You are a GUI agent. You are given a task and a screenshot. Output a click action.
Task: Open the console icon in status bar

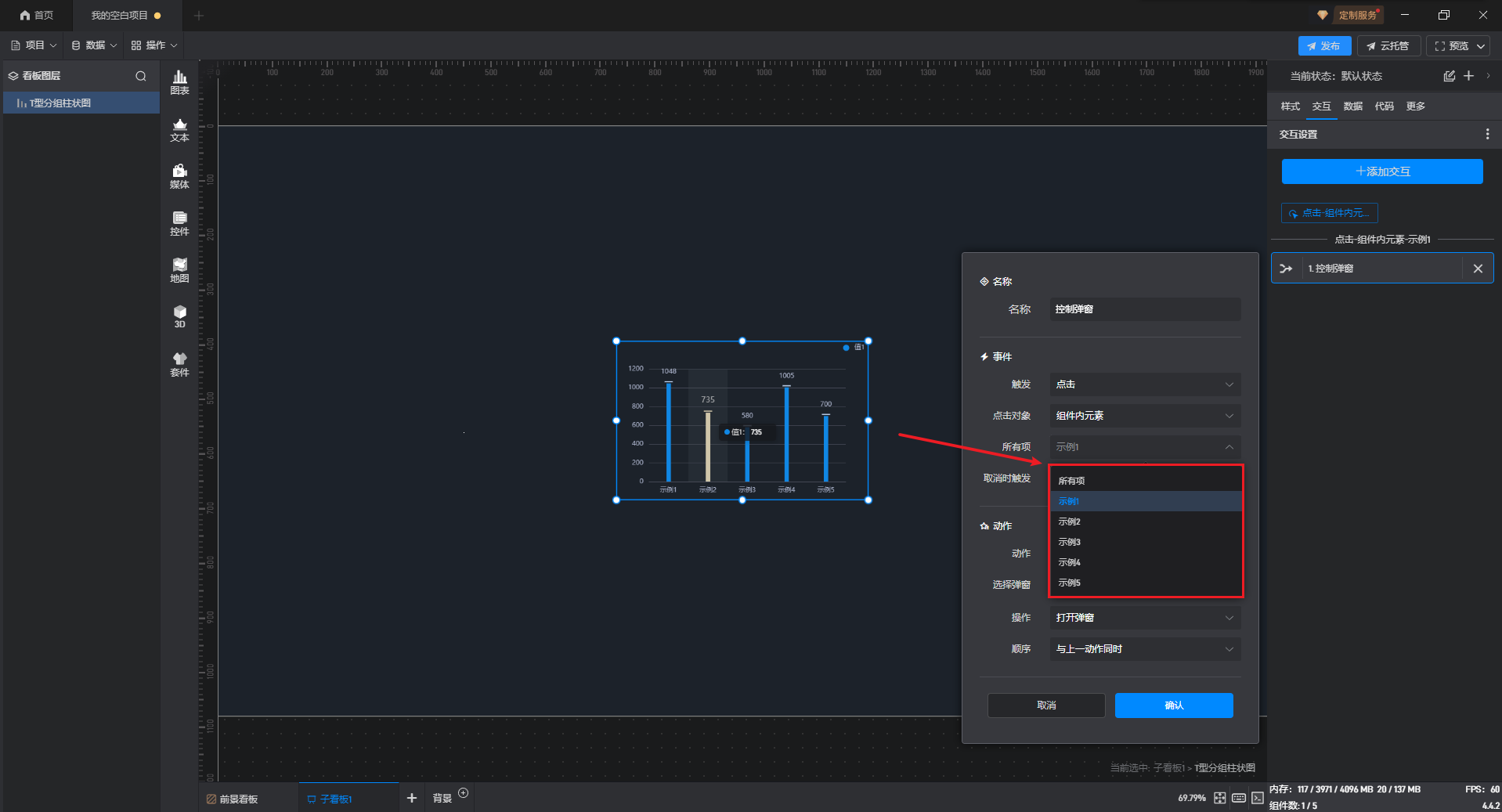[x=1257, y=798]
